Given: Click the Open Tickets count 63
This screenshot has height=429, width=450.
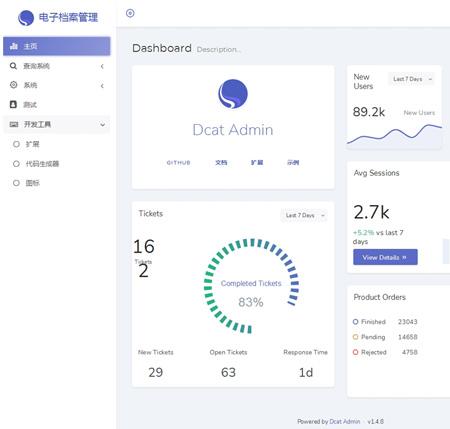Looking at the screenshot, I should pos(228,372).
